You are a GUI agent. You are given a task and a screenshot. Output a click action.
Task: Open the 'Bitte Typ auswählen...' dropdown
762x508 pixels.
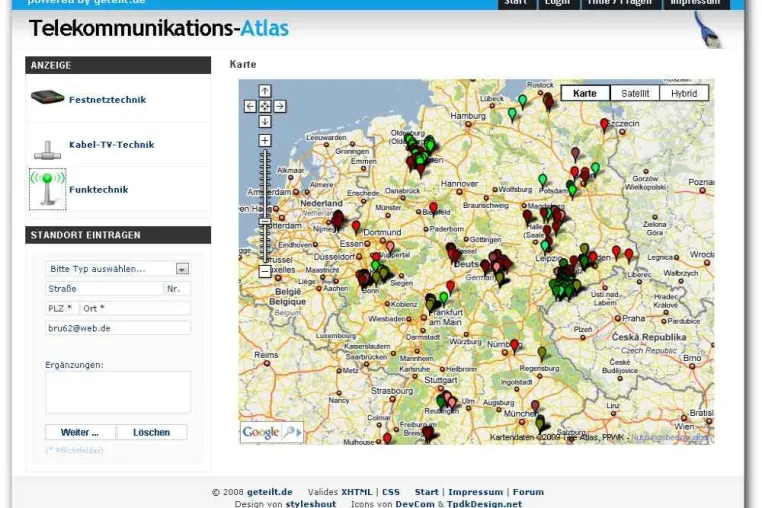118,268
